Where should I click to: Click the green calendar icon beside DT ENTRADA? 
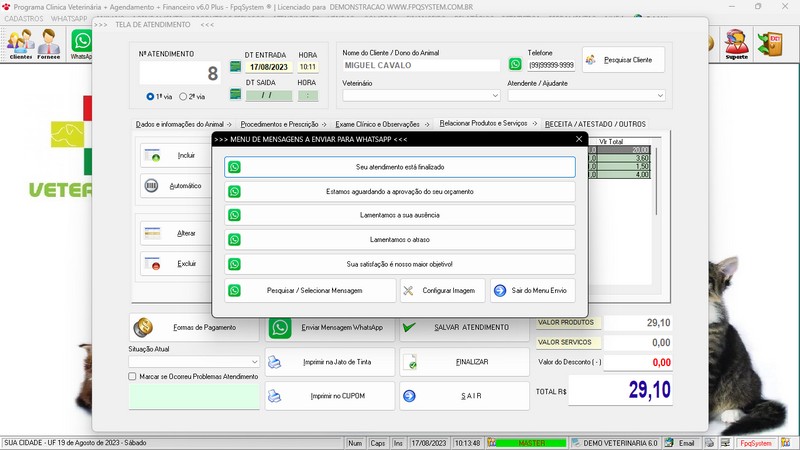[235, 67]
